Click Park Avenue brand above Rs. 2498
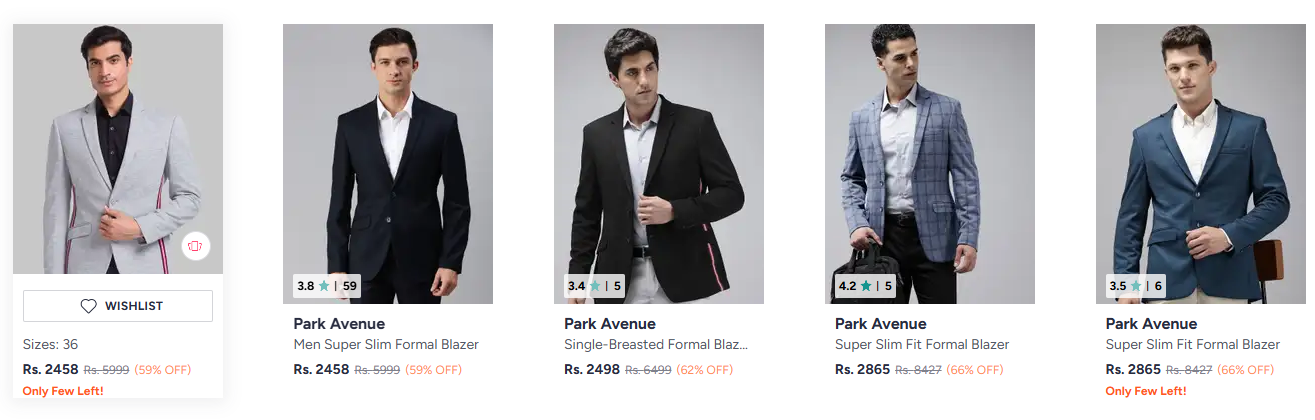1315x420 pixels. pyautogui.click(x=610, y=324)
